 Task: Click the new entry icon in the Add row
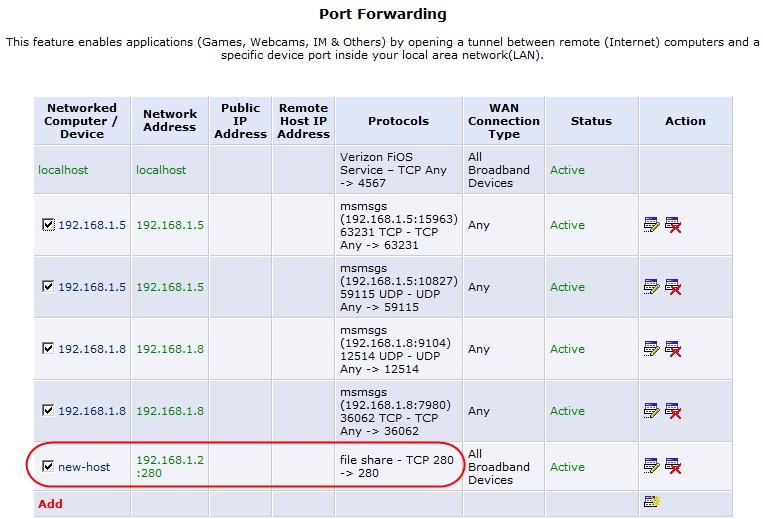pyautogui.click(x=652, y=501)
